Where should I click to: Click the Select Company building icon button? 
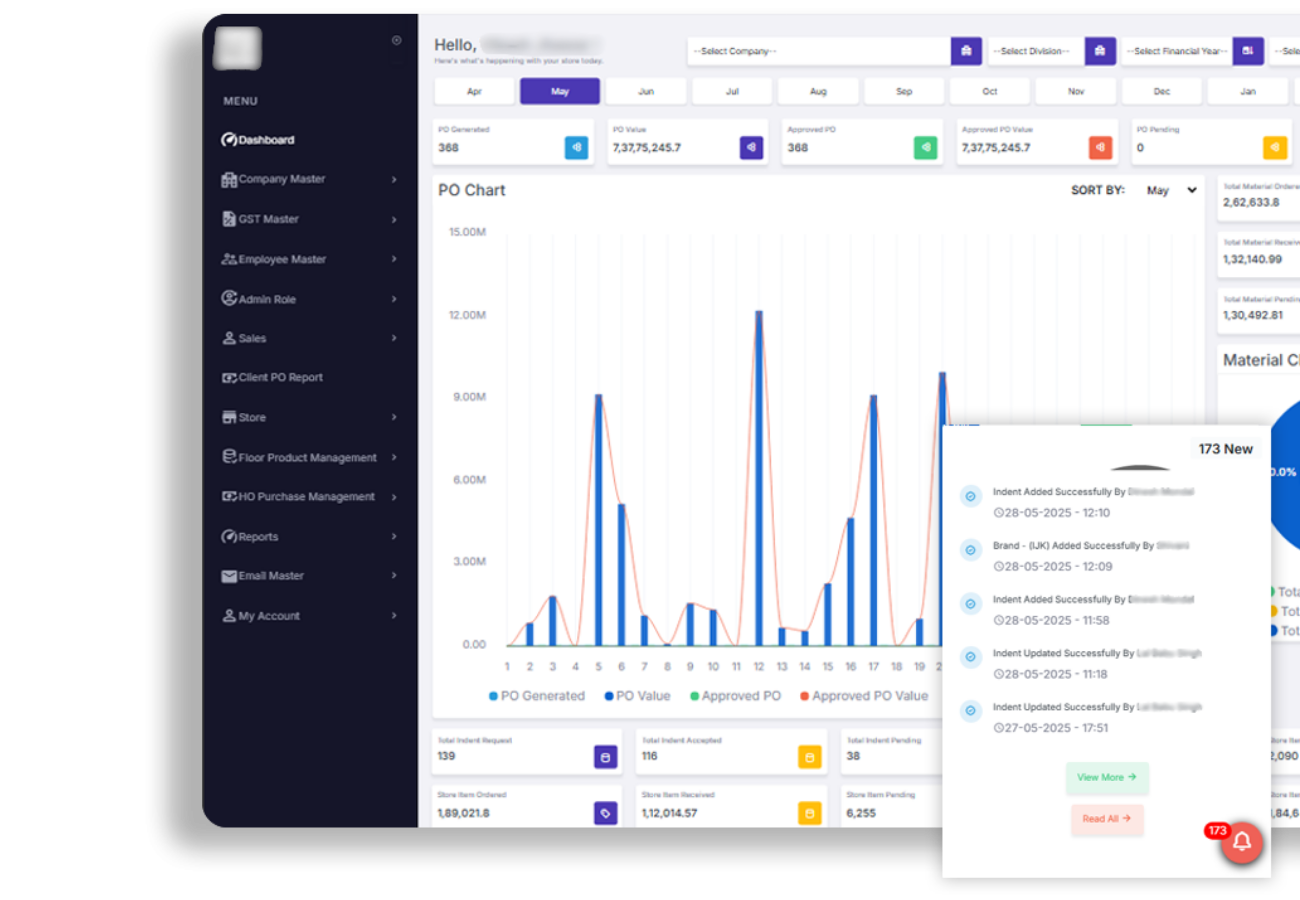click(966, 51)
